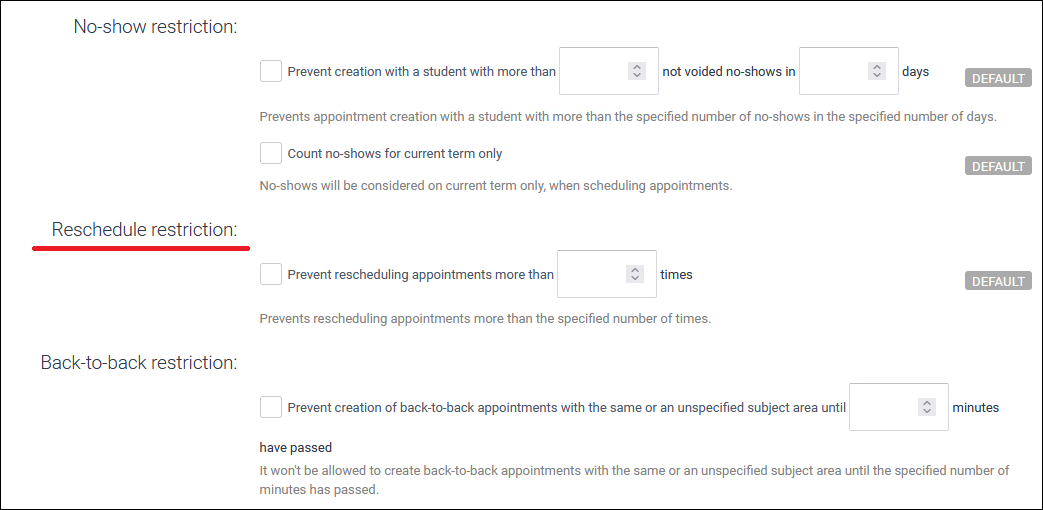The image size is (1043, 510).
Task: Enable the prevent creation with no-shows checkbox
Action: tap(271, 71)
